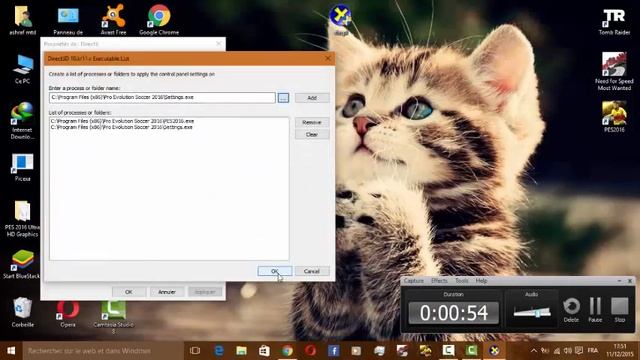Select the PES 2016 Ultra HD Graphics folder
Screen dimensions: 640x360
pos(22,218)
